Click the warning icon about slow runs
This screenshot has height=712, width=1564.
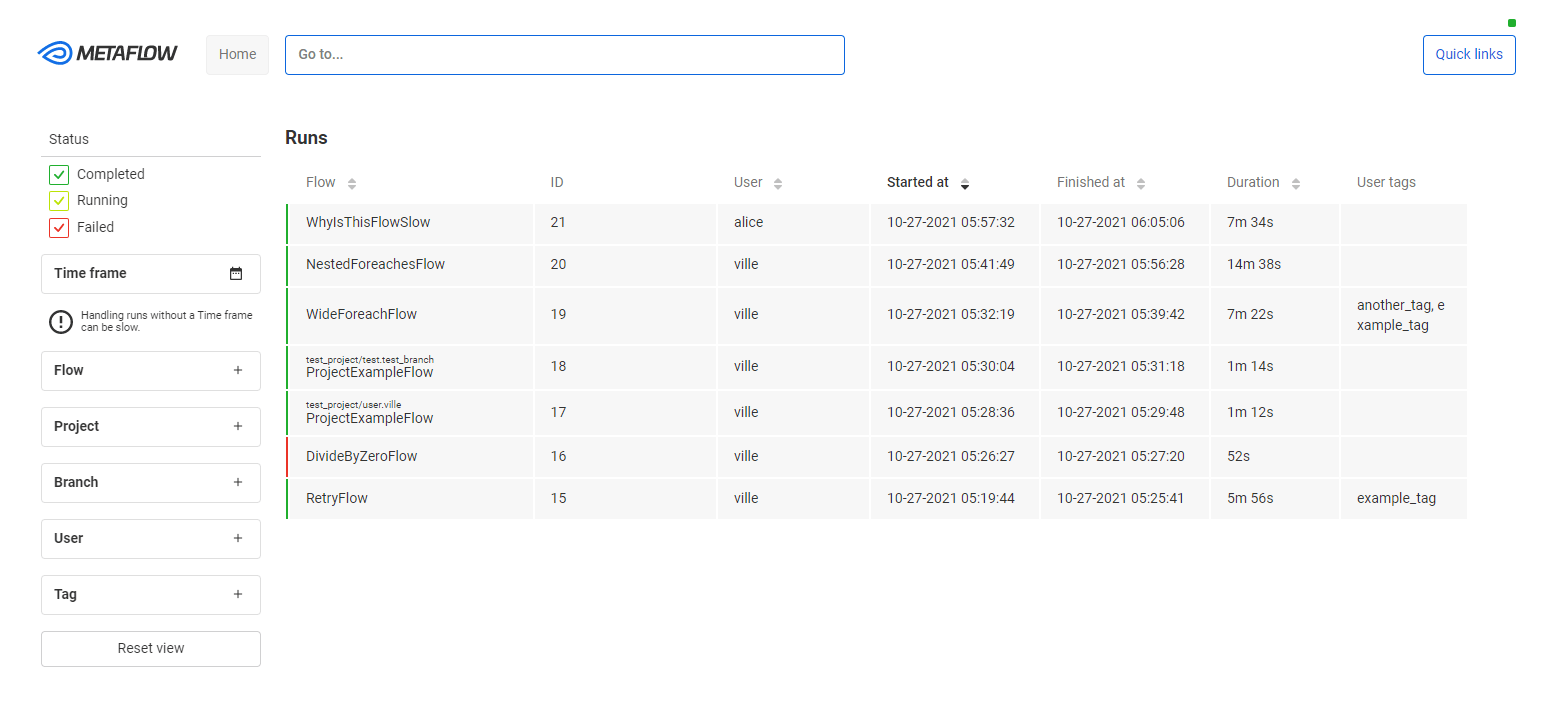click(x=61, y=321)
